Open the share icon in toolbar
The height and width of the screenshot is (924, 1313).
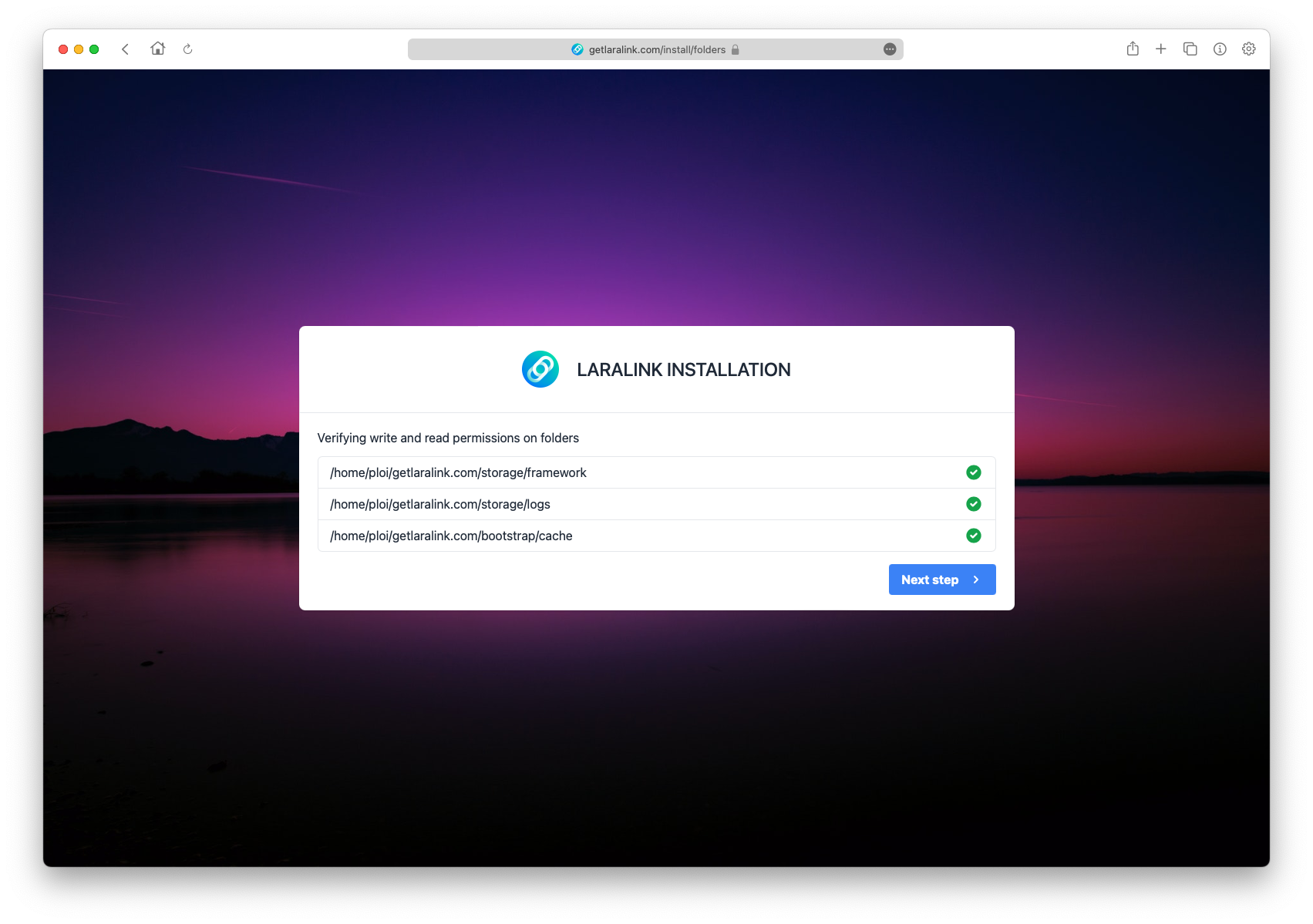click(x=1132, y=49)
